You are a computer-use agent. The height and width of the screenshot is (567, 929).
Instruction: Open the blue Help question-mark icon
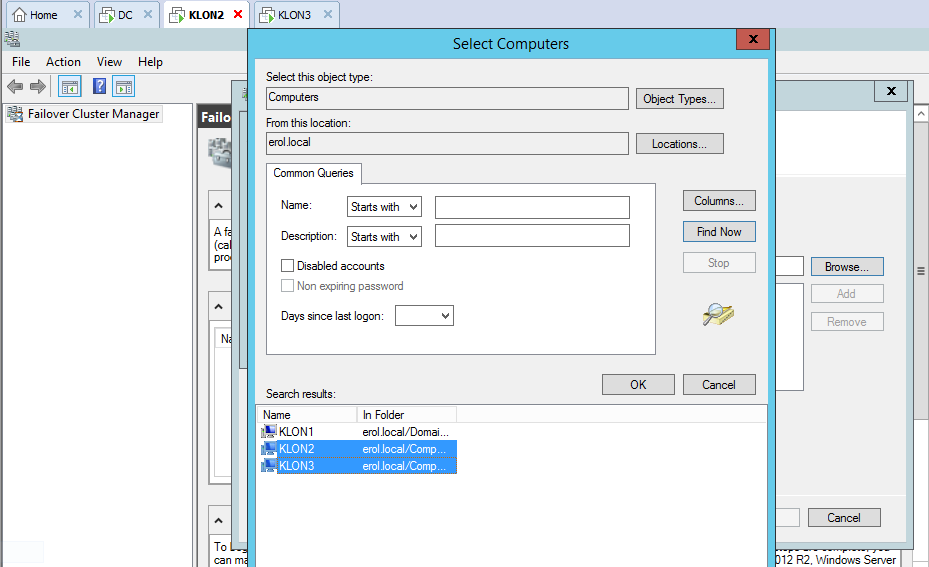(x=100, y=87)
